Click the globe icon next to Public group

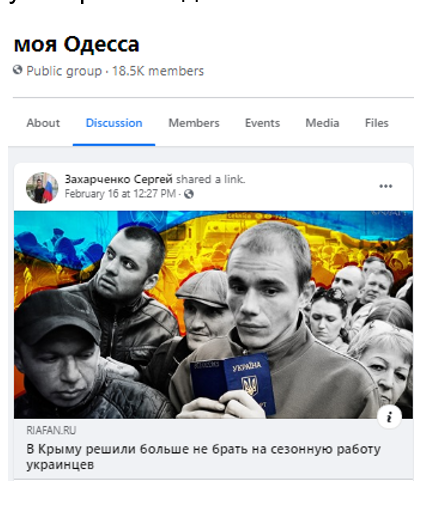point(18,70)
